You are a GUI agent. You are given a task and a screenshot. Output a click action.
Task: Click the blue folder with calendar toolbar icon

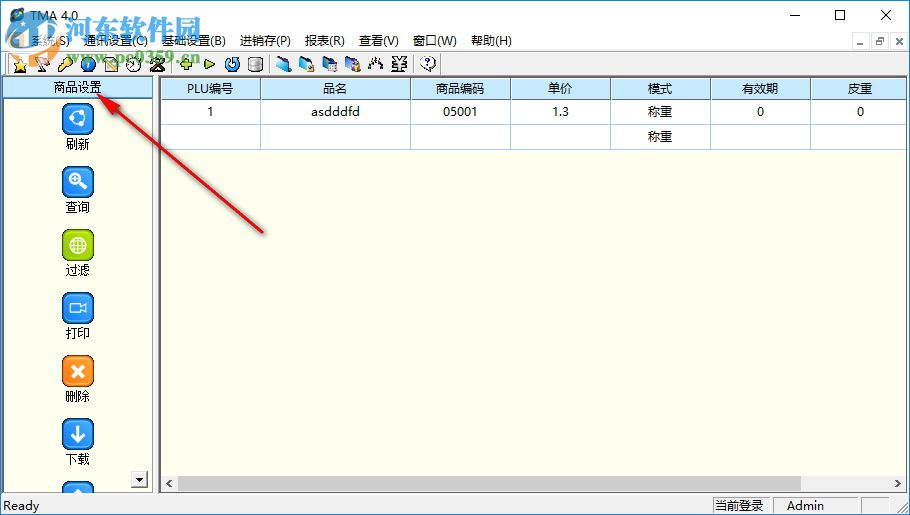pyautogui.click(x=330, y=64)
